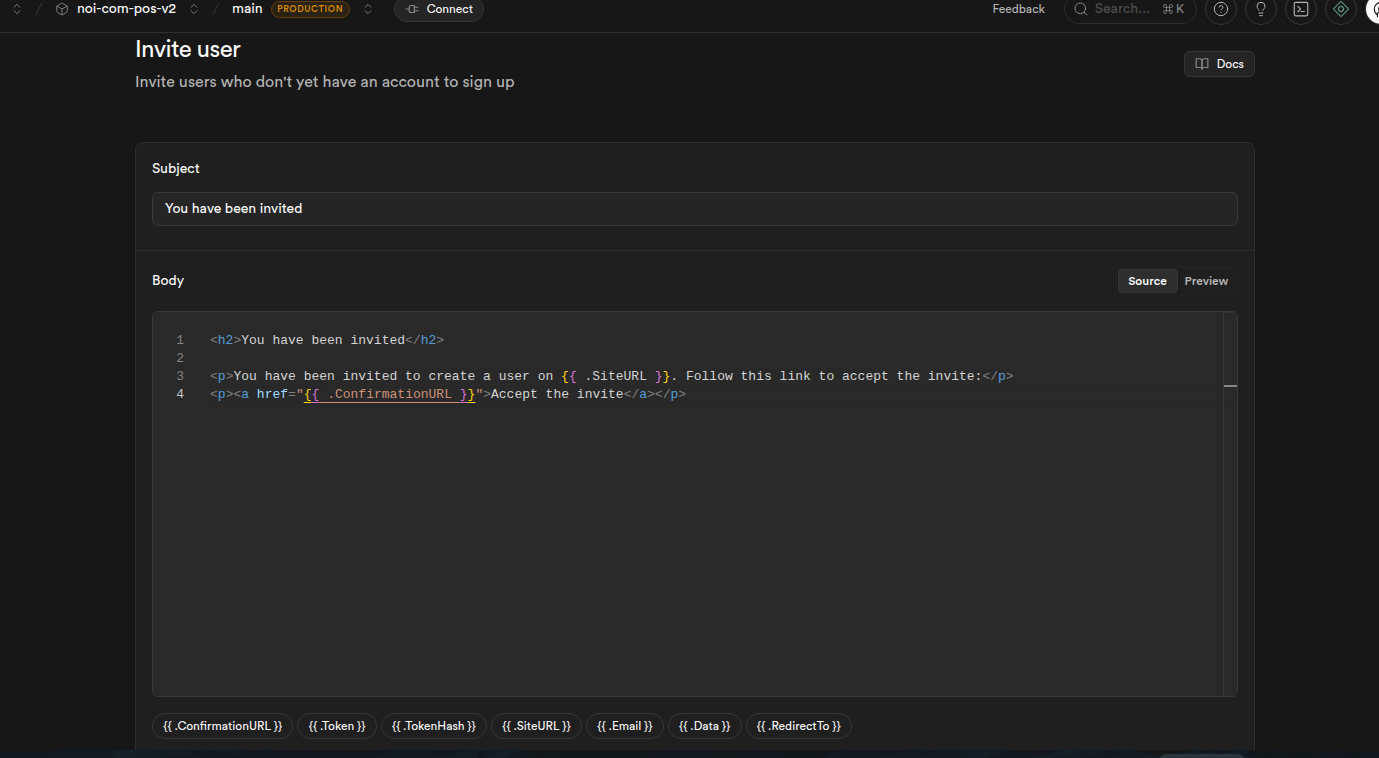The width and height of the screenshot is (1379, 758).
Task: Open the SQL terminal icon
Action: 1300,9
